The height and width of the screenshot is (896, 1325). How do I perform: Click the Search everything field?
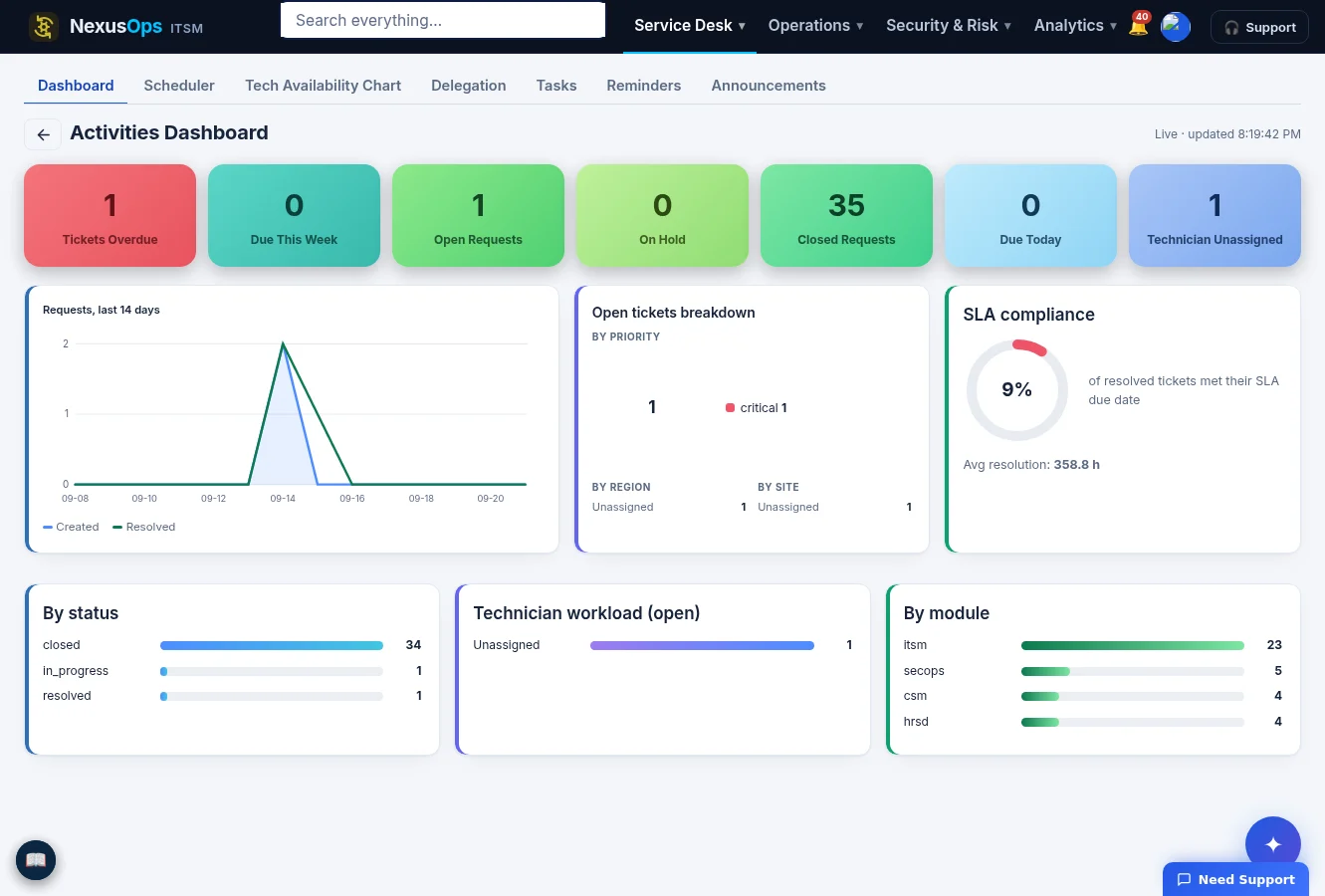(443, 20)
